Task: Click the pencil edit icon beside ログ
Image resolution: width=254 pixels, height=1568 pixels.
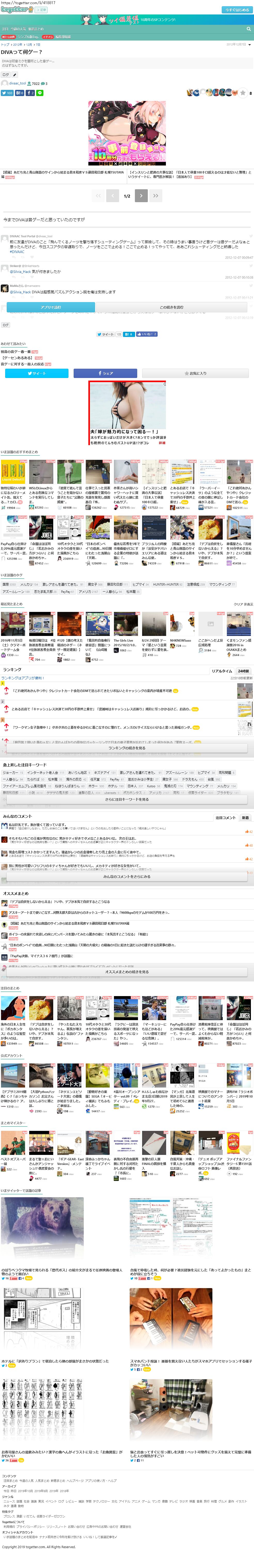Action: click(15, 75)
